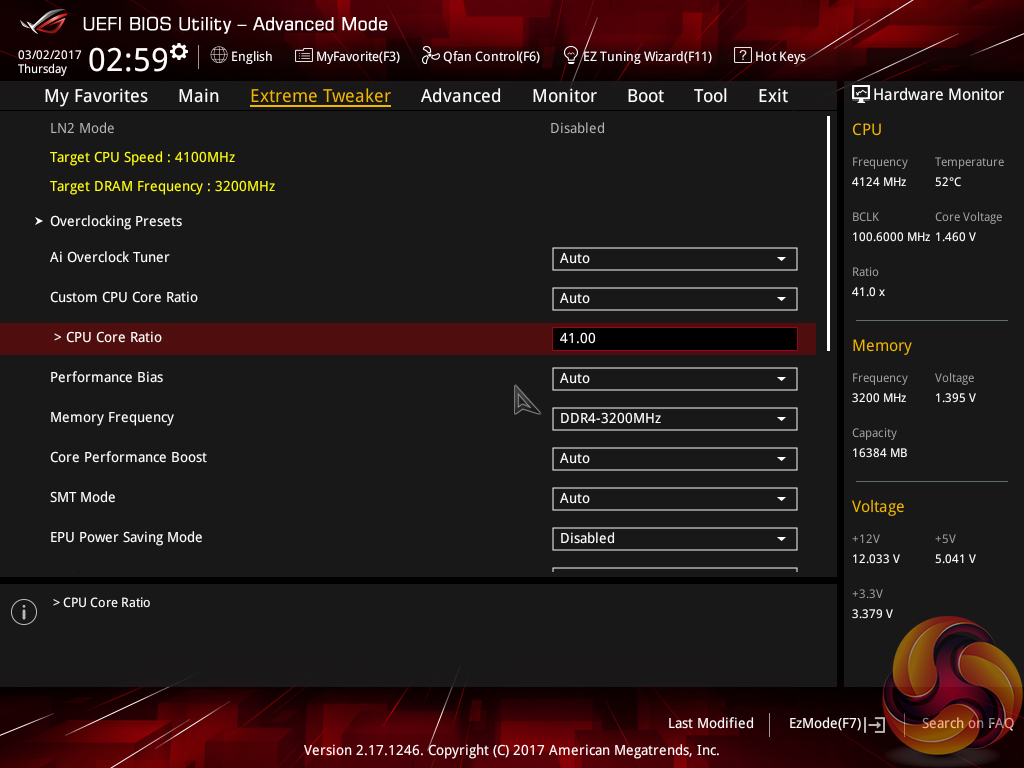Expand the Overclocking Presets submenu
Image resolution: width=1024 pixels, height=768 pixels.
click(116, 221)
